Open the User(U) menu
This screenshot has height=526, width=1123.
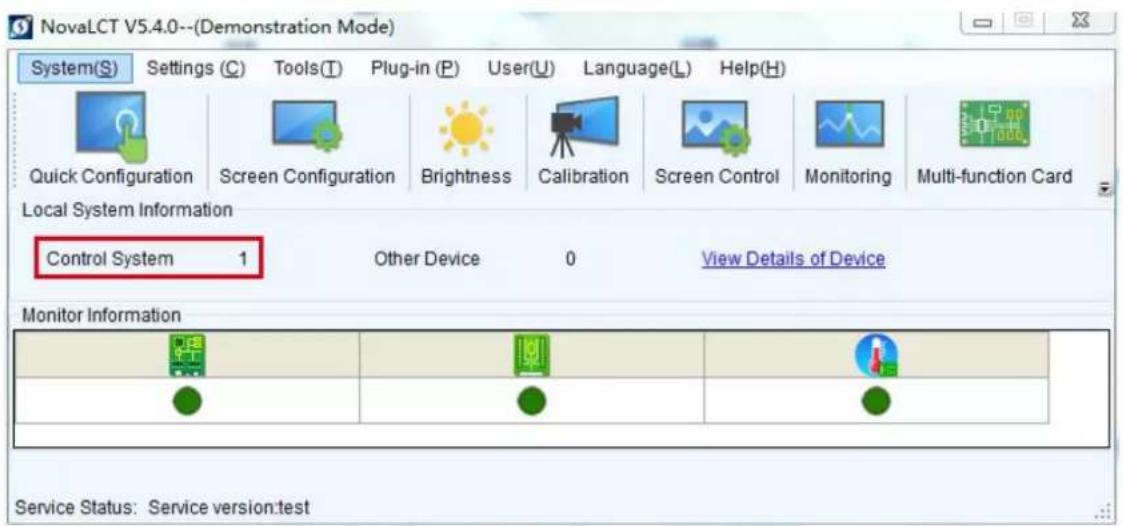[521, 69]
